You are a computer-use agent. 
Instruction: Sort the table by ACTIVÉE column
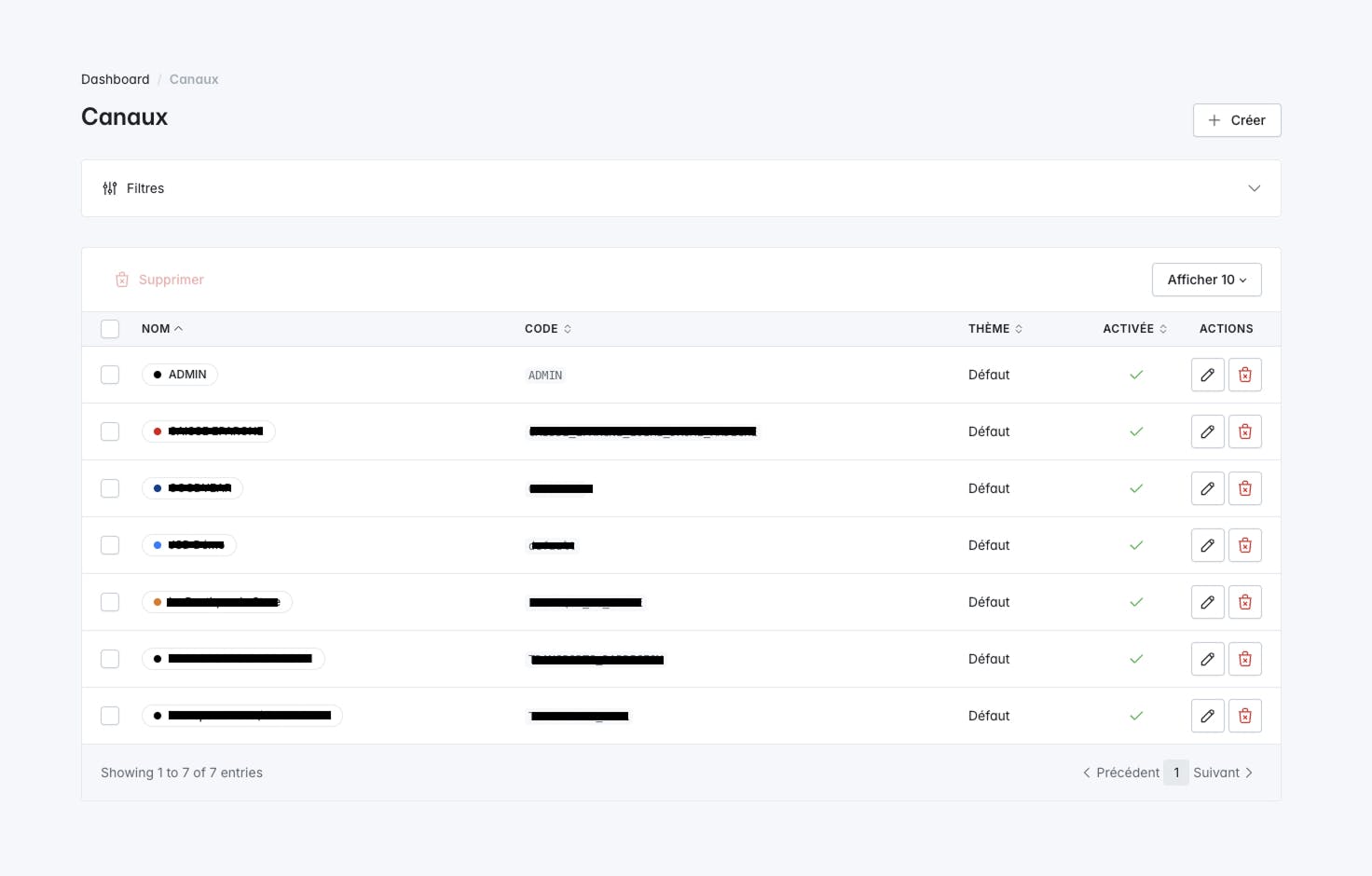1135,329
